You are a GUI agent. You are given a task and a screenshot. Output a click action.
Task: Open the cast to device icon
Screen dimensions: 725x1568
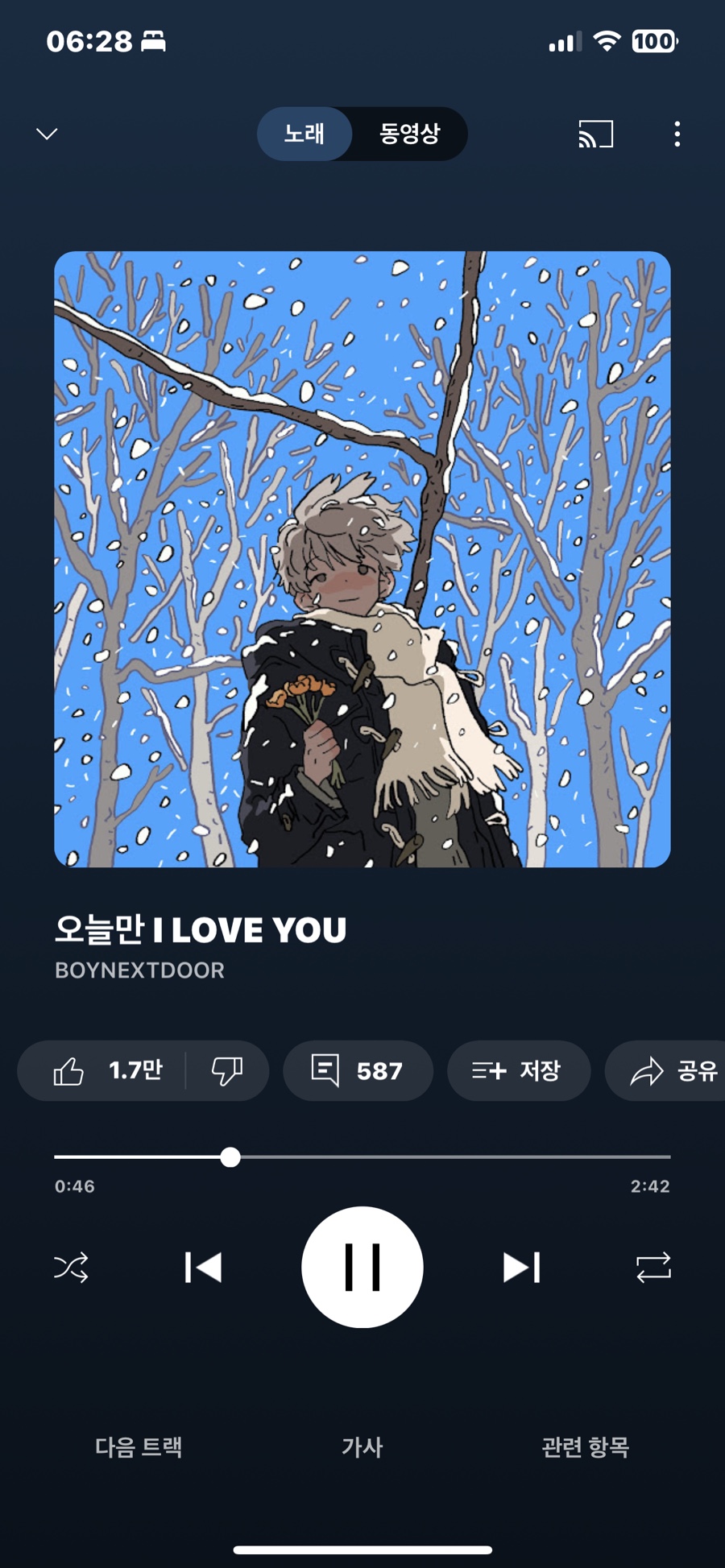click(x=596, y=134)
